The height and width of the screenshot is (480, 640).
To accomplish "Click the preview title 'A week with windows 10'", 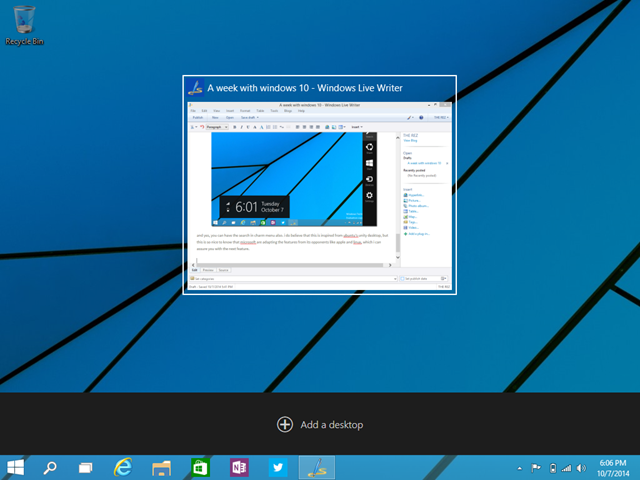I will click(305, 88).
